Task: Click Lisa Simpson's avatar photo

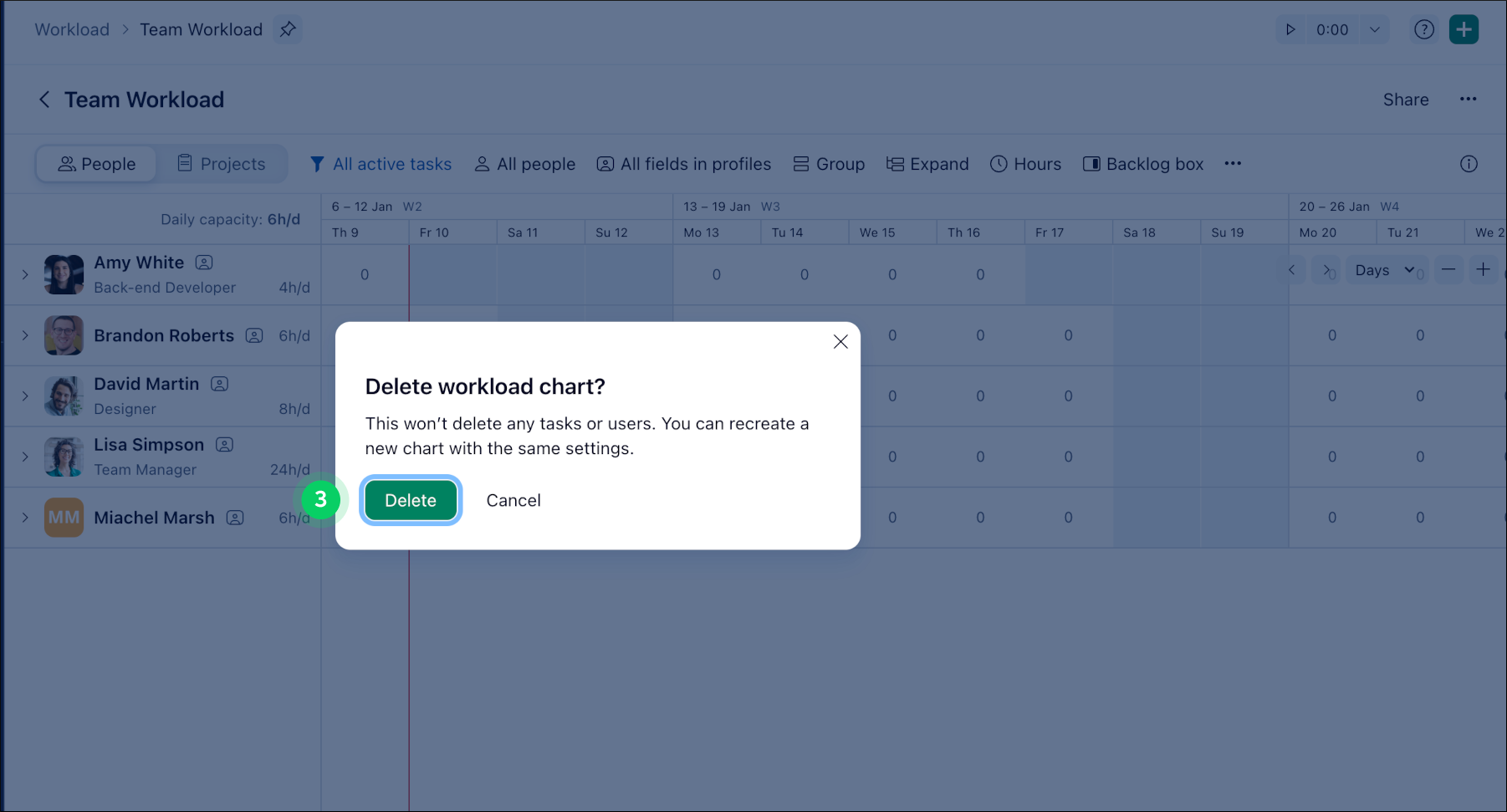Action: [64, 457]
